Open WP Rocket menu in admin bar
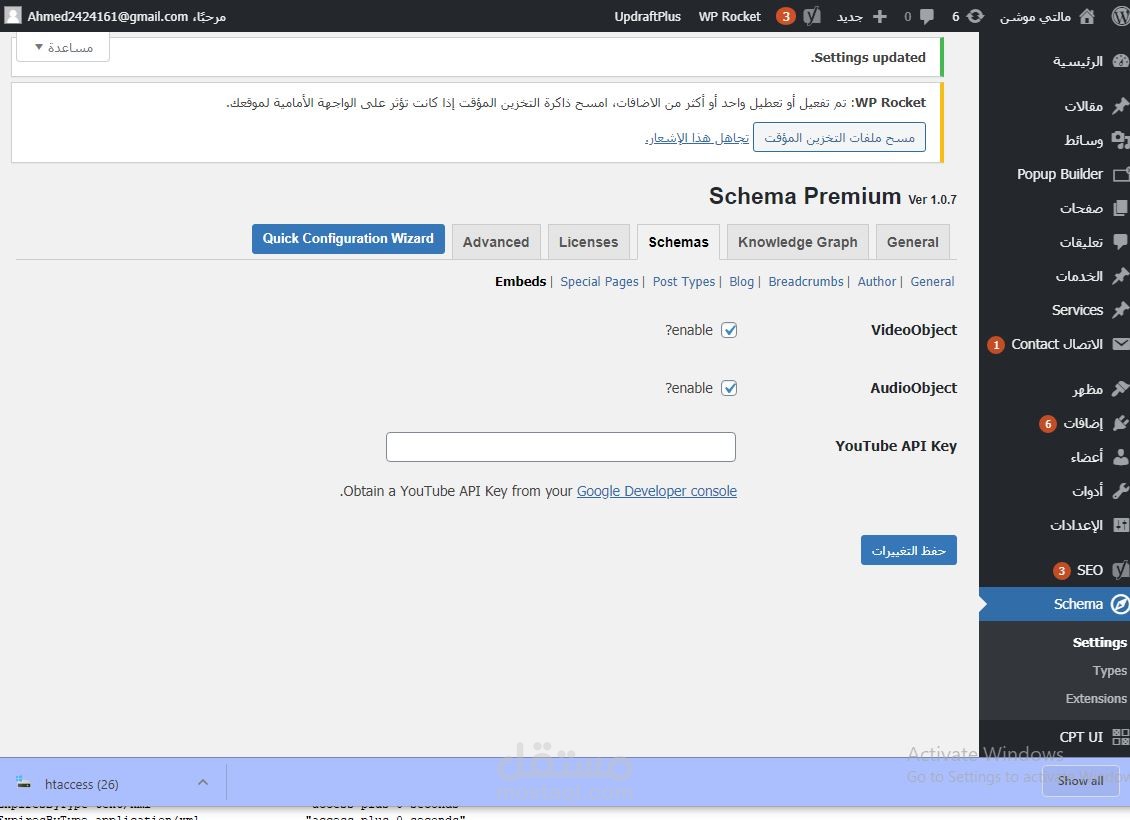The width and height of the screenshot is (1130, 820). [x=729, y=17]
